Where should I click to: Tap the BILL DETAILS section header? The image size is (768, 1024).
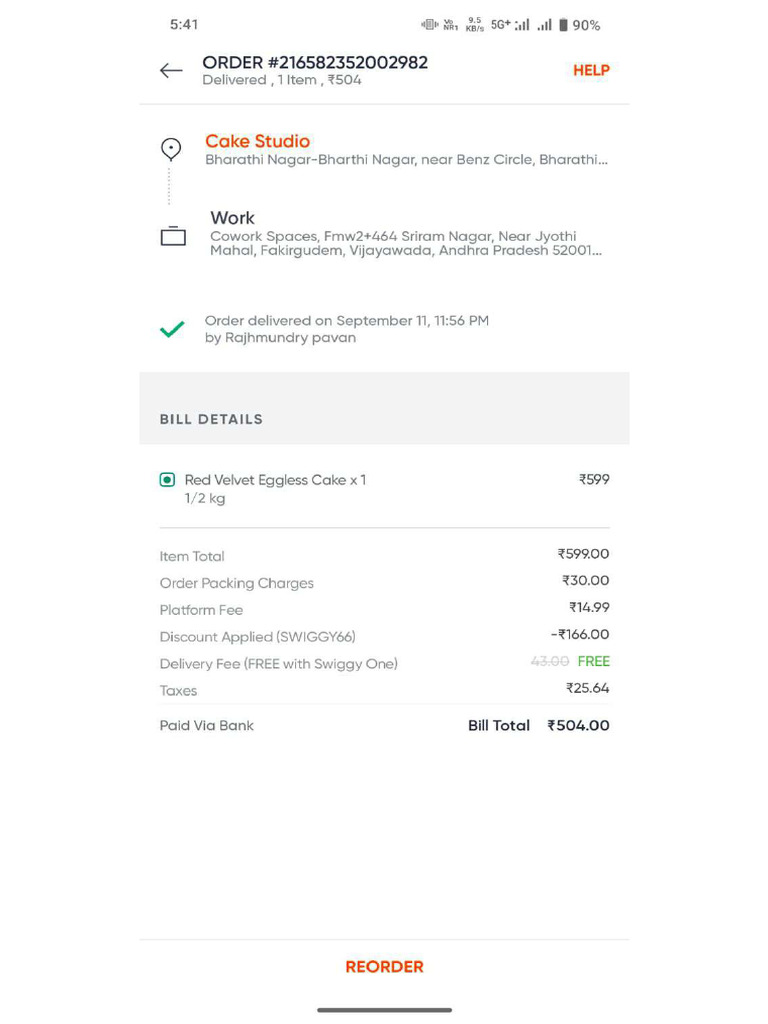[x=211, y=419]
